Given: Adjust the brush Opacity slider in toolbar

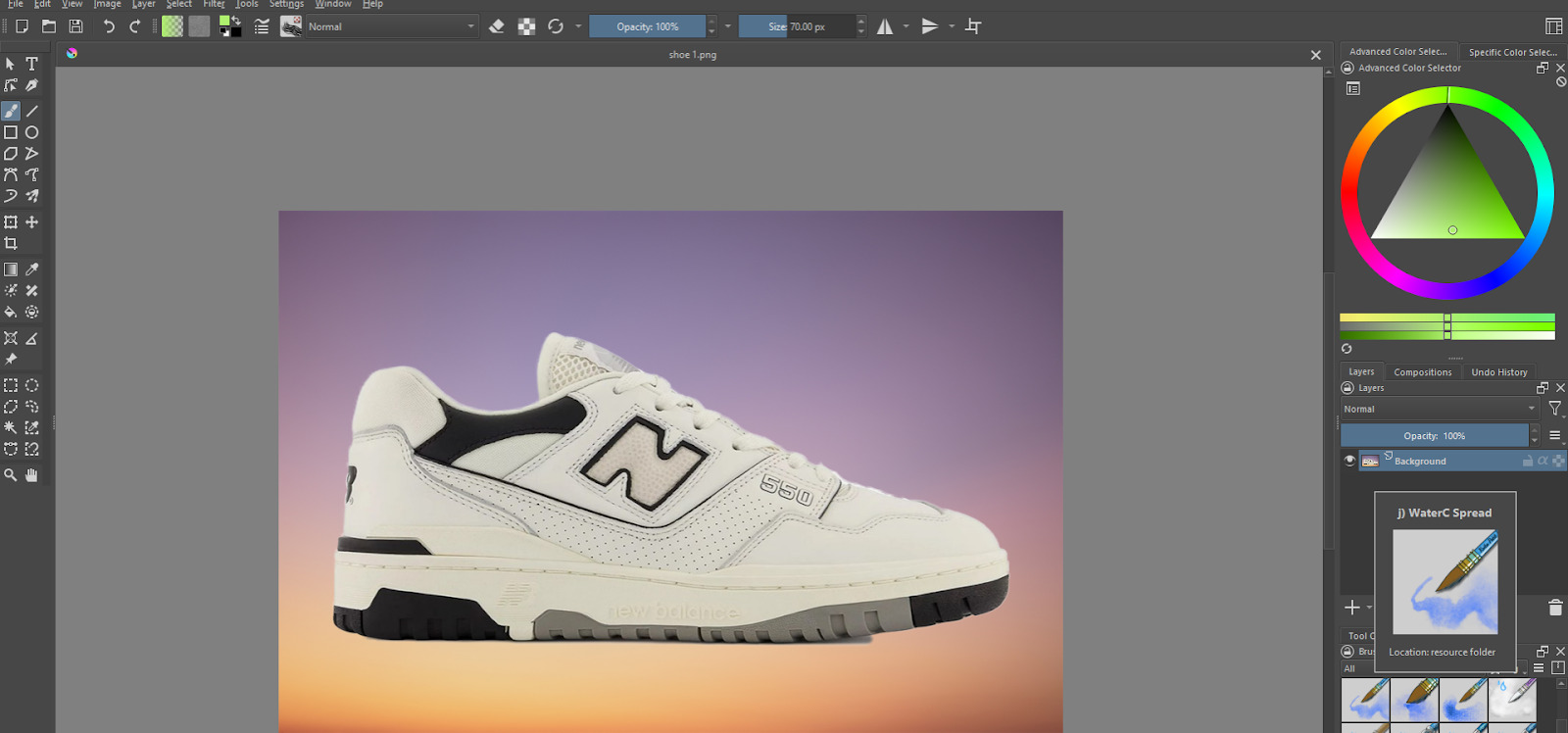Looking at the screenshot, I should [x=647, y=26].
